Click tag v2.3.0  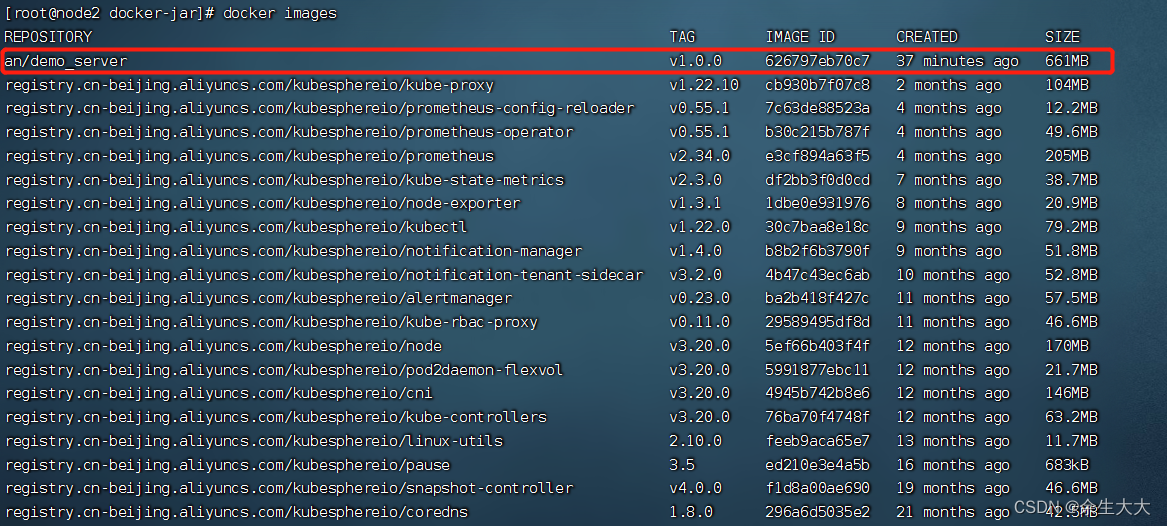click(695, 180)
